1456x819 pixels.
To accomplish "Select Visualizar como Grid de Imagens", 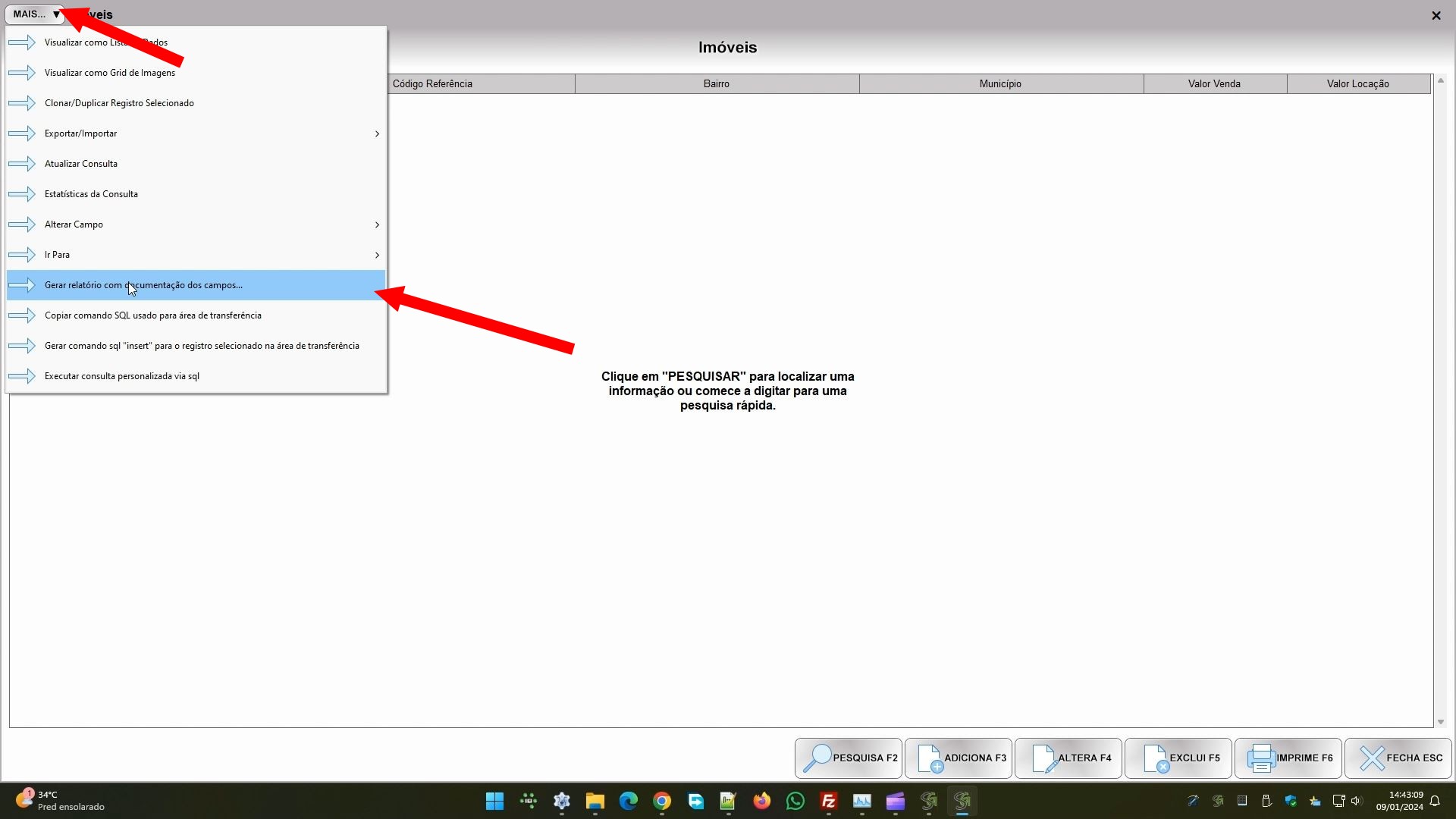I will pos(110,73).
